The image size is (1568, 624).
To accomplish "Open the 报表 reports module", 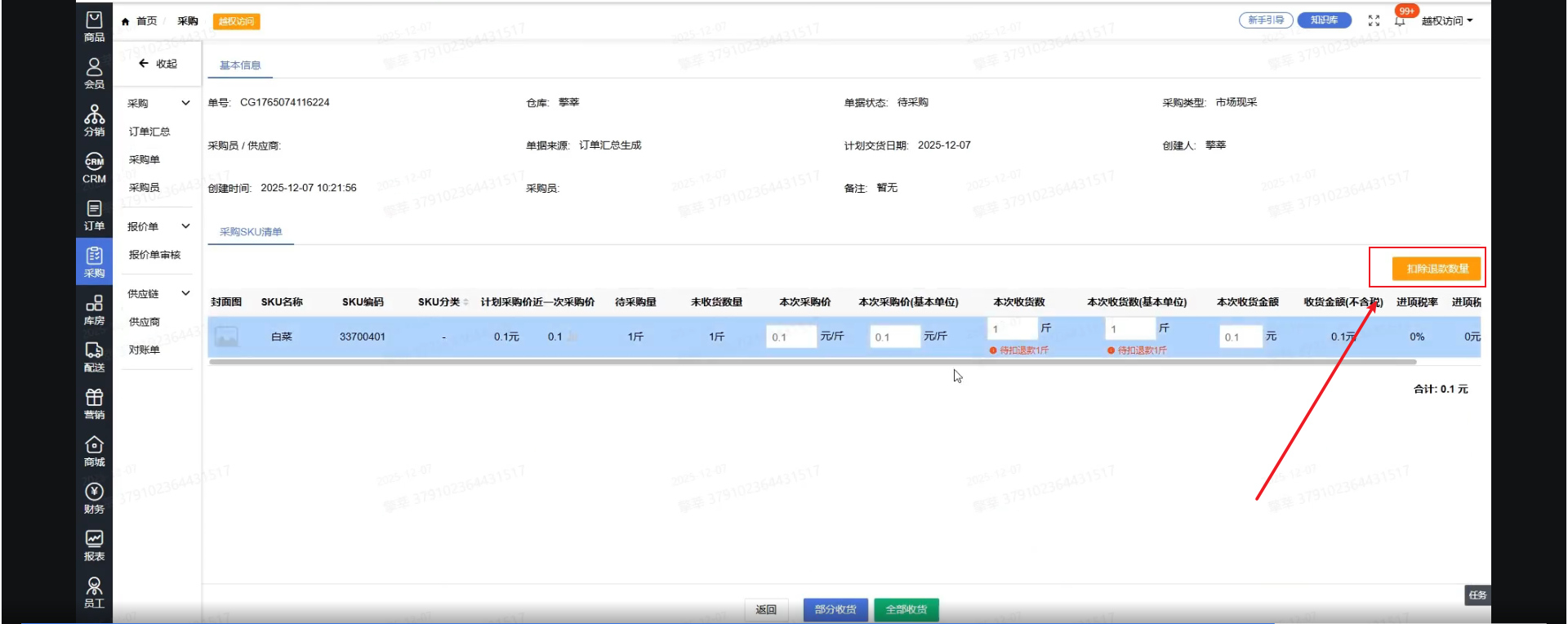I will (94, 545).
